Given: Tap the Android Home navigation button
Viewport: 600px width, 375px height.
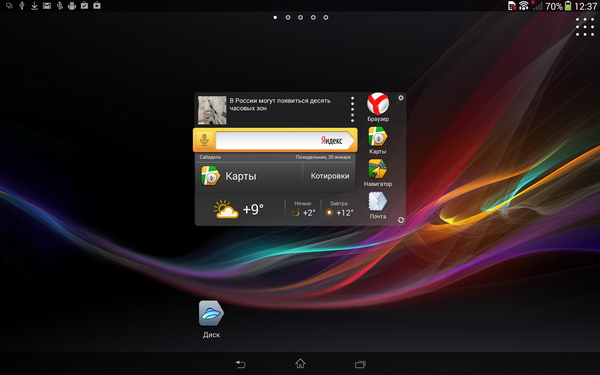Looking at the screenshot, I should [300, 364].
